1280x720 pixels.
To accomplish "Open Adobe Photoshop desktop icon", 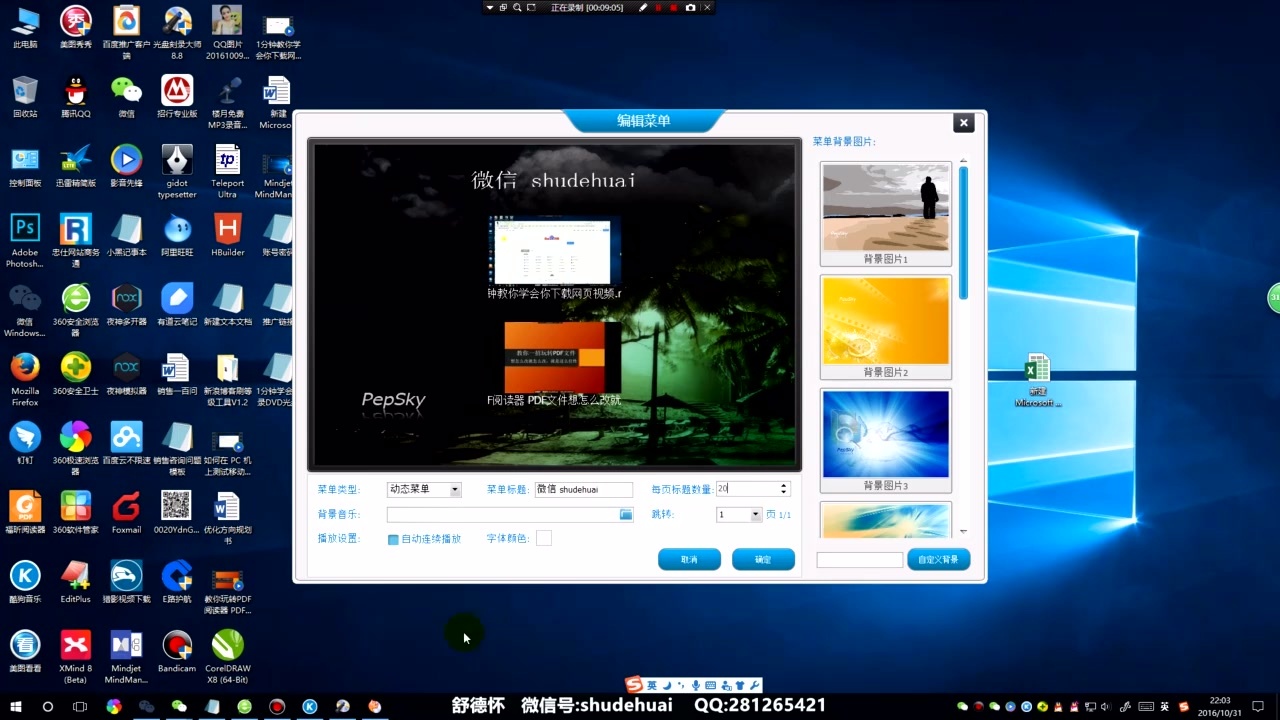I will (x=25, y=240).
